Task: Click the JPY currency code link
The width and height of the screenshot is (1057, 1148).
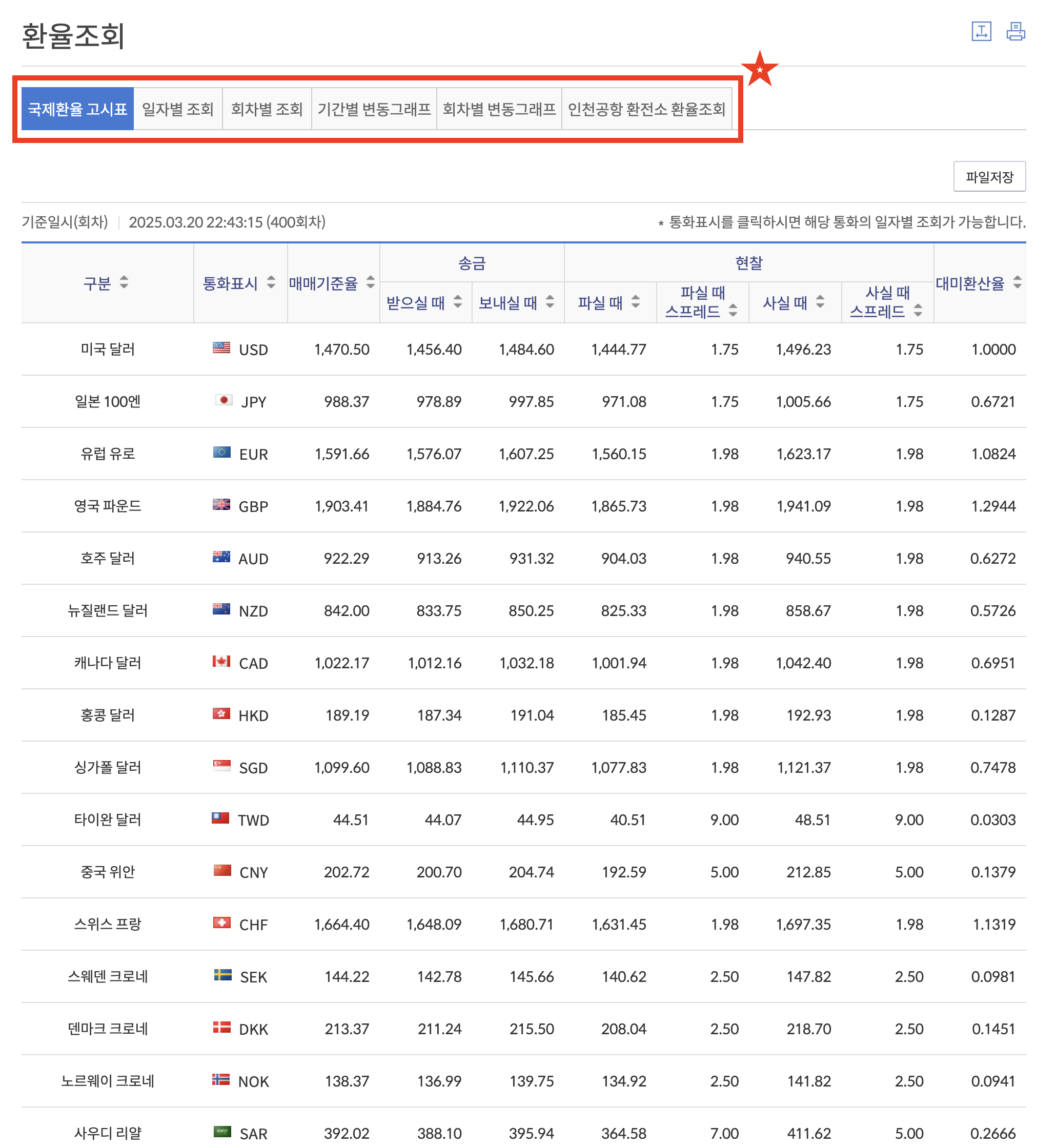Action: [x=253, y=402]
